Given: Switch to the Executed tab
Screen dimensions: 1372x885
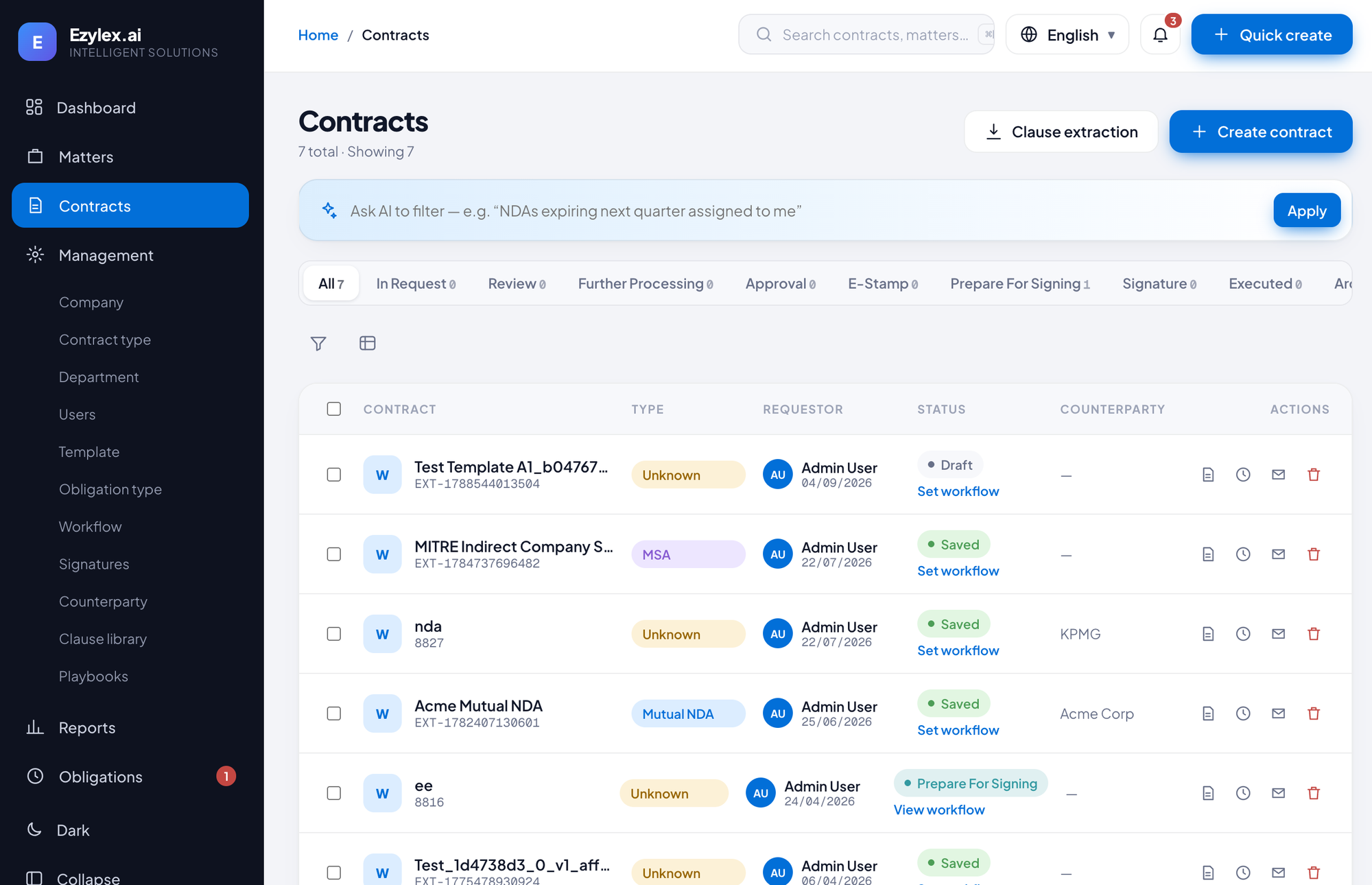Looking at the screenshot, I should click(1265, 283).
